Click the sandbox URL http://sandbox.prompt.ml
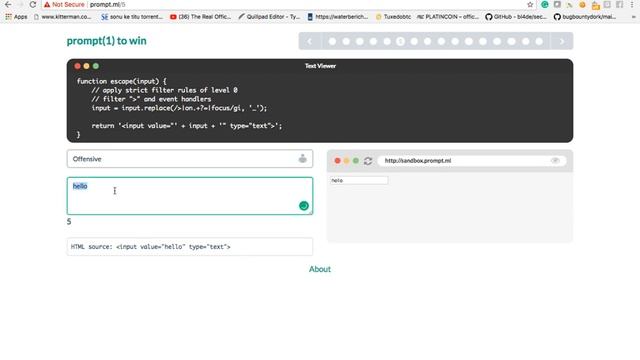Image resolution: width=640 pixels, height=360 pixels. point(418,161)
